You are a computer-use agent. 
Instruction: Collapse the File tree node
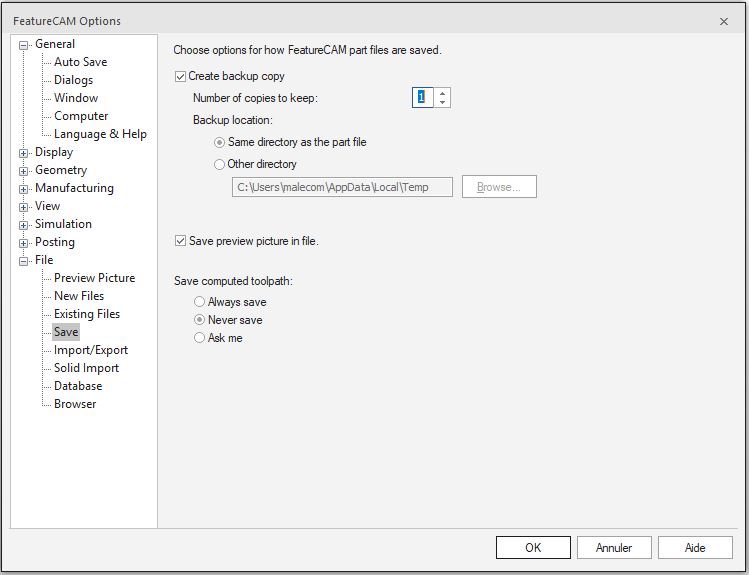[24, 261]
